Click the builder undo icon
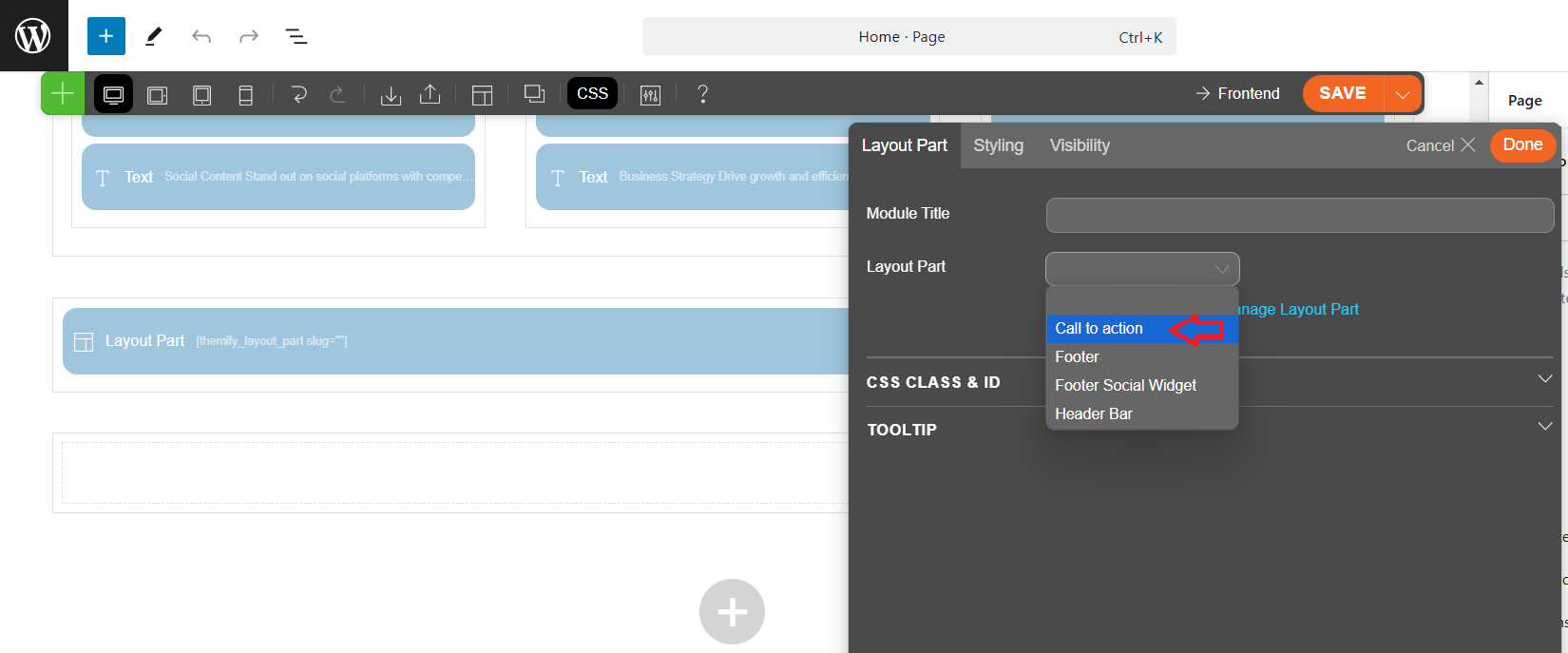Screen dimensions: 1568x653 point(298,94)
